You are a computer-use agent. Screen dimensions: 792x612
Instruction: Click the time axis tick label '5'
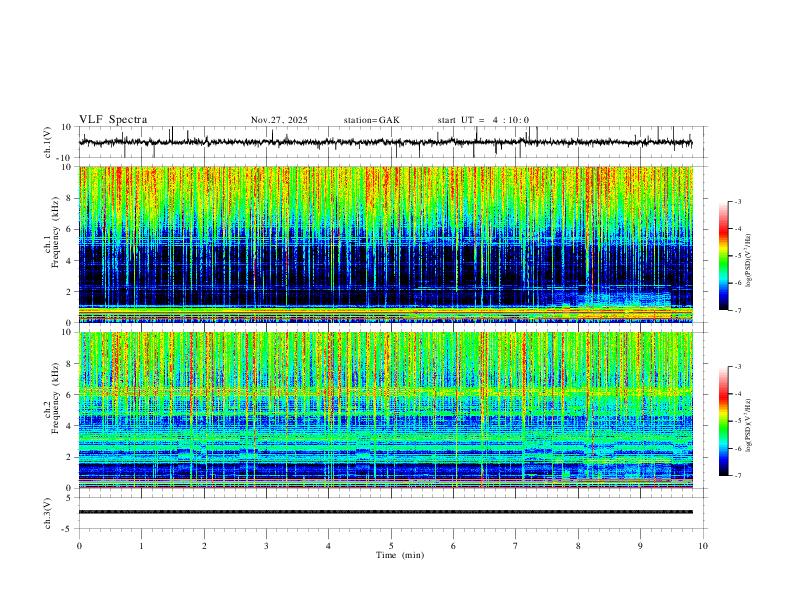[391, 546]
